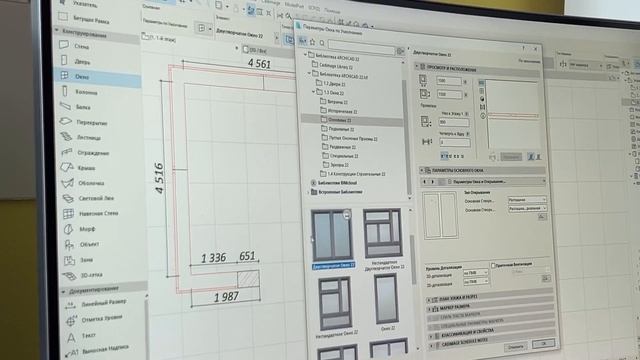
Task: Open 1.4 Конструкции Строительные 22 folder
Action: (353, 174)
